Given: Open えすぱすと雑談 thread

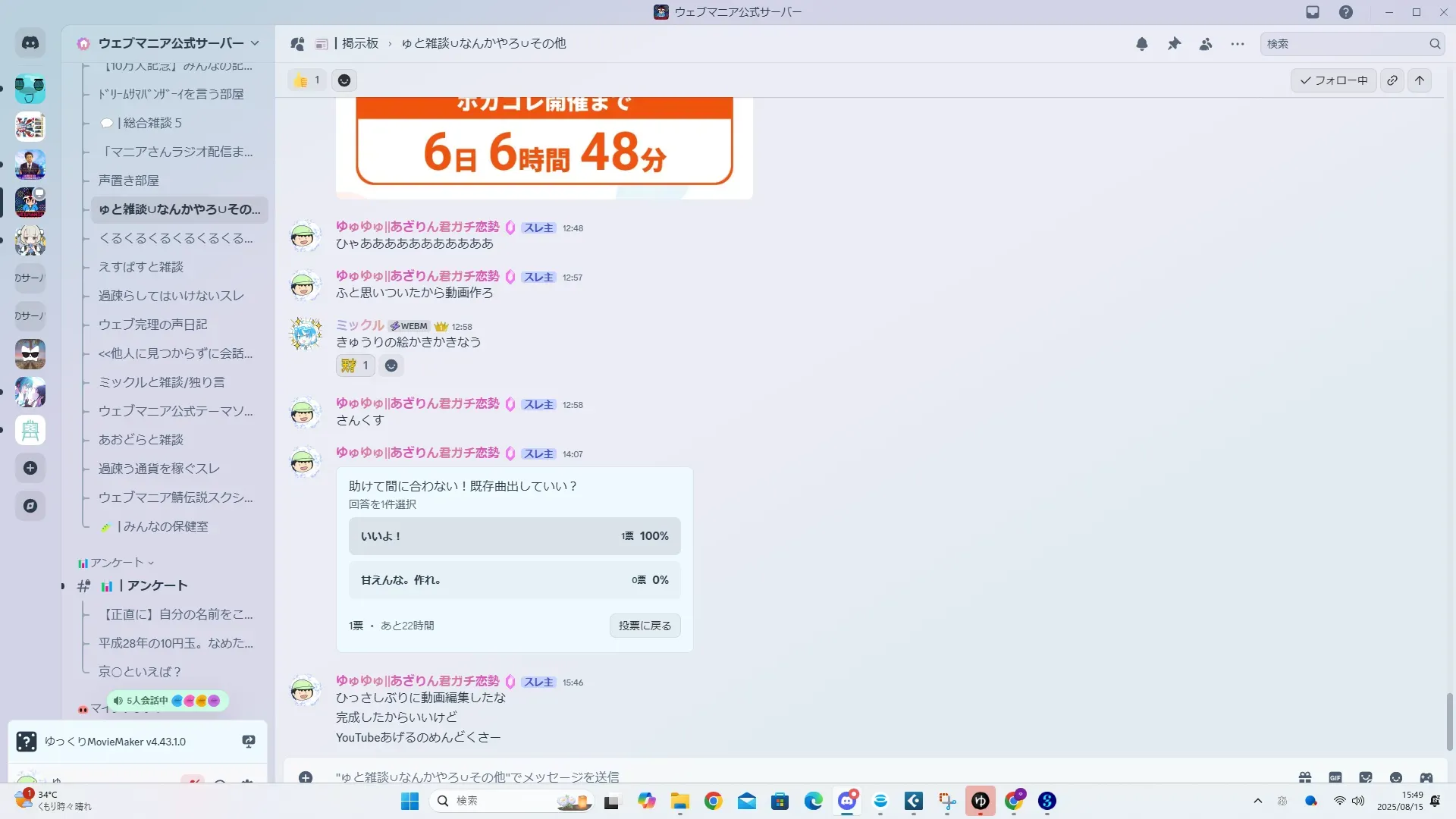Looking at the screenshot, I should 141,267.
